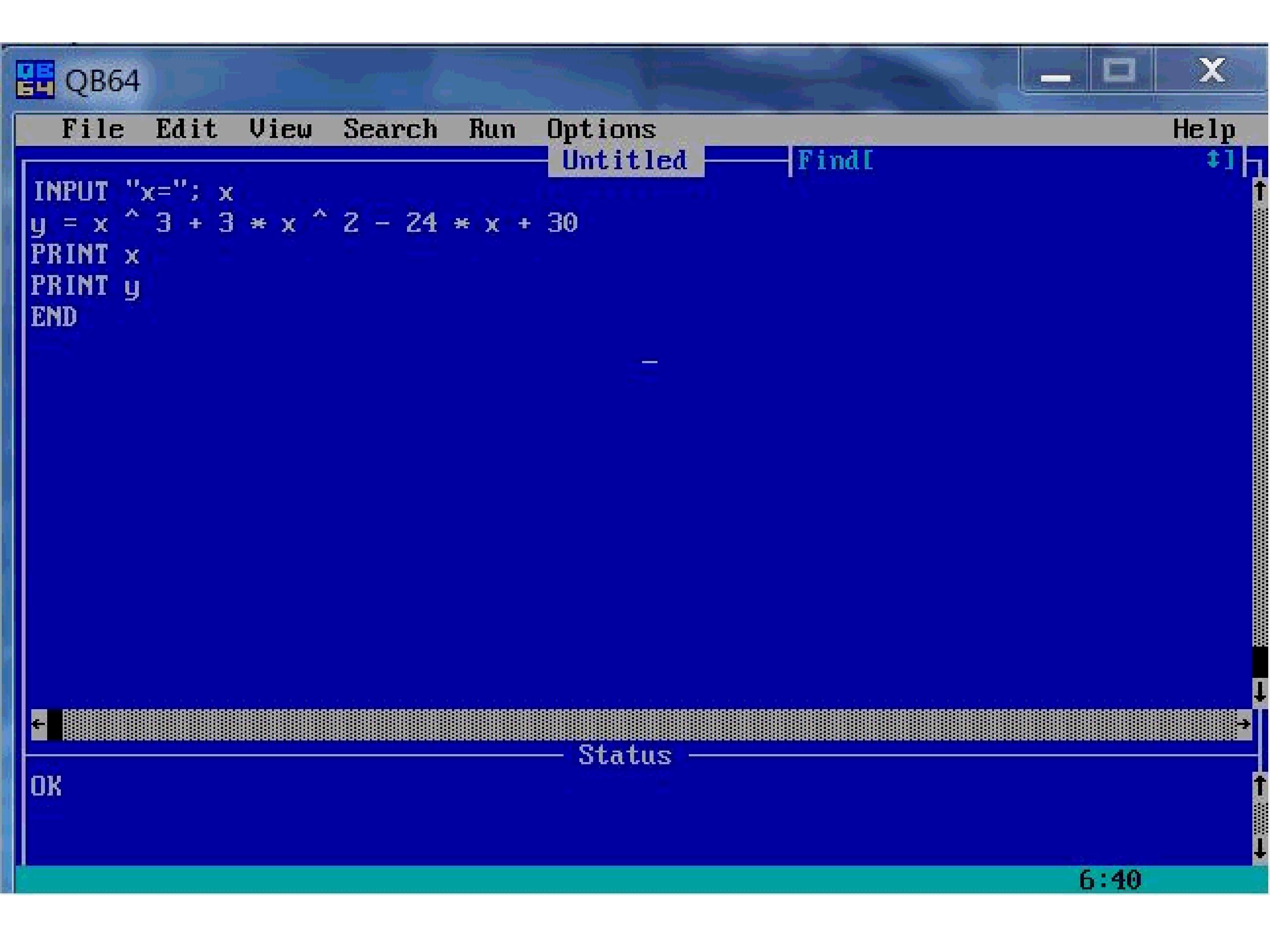Click inside the Find search field
This screenshot has height=952, width=1270.
click(1039, 160)
